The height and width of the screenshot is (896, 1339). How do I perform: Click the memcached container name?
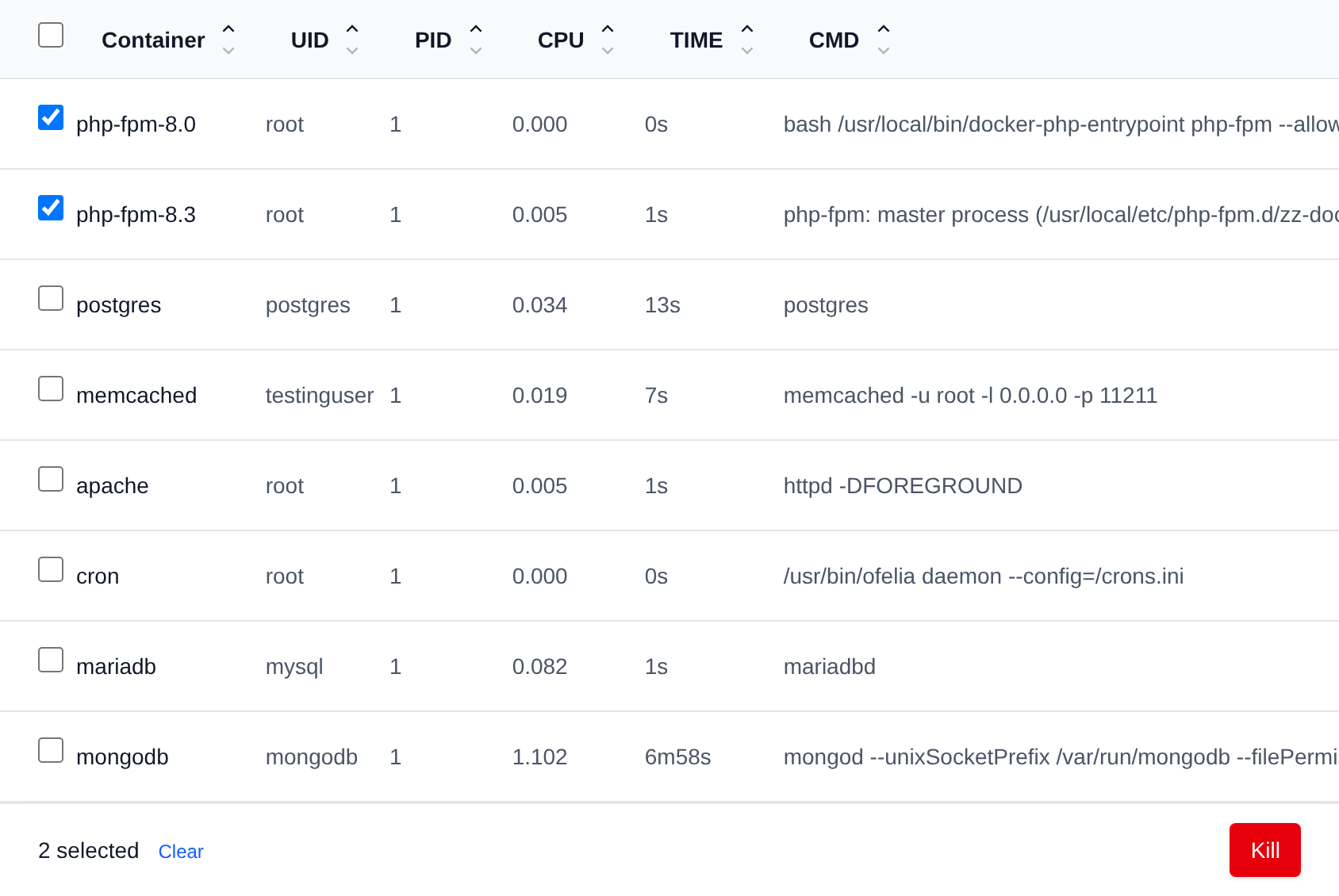[136, 396]
